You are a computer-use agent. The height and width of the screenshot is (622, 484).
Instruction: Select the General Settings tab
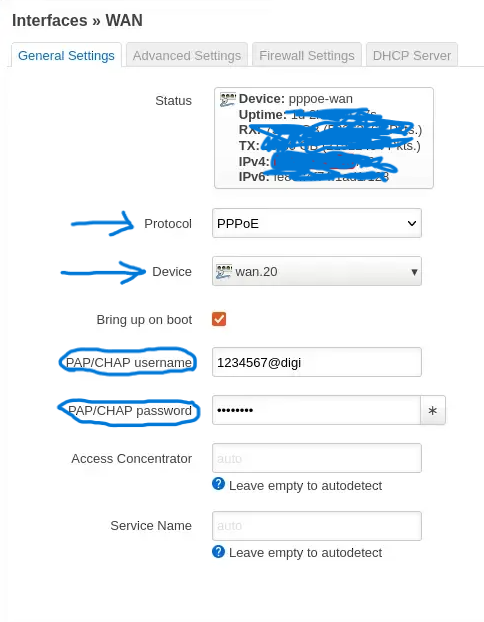click(66, 56)
